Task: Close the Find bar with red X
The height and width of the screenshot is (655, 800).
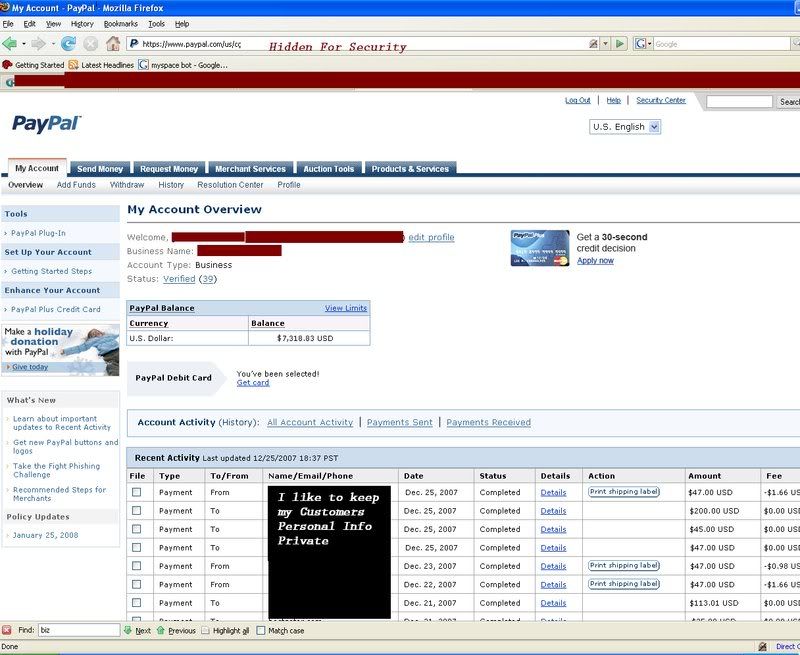Action: tap(7, 630)
